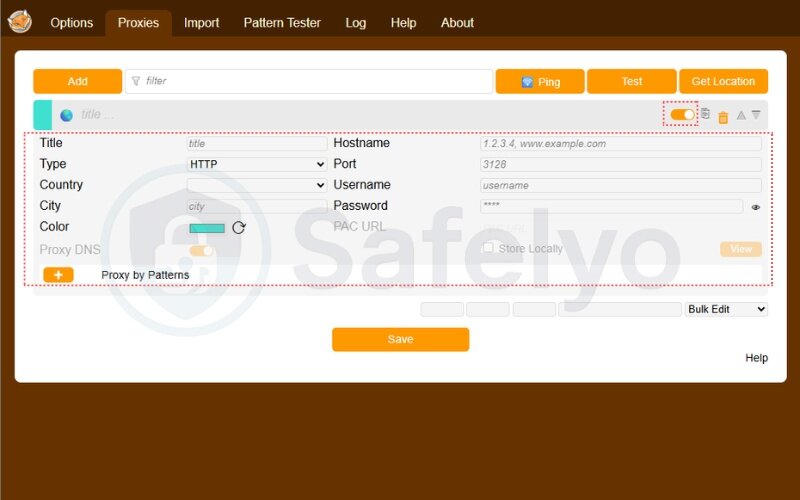Viewport: 800px width, 500px height.
Task: Show the password using the eye icon
Action: [756, 207]
